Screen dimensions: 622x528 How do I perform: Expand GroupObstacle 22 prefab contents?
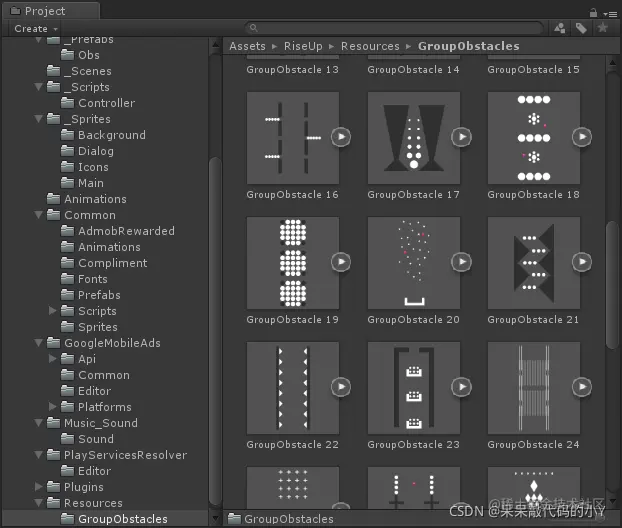click(x=341, y=387)
